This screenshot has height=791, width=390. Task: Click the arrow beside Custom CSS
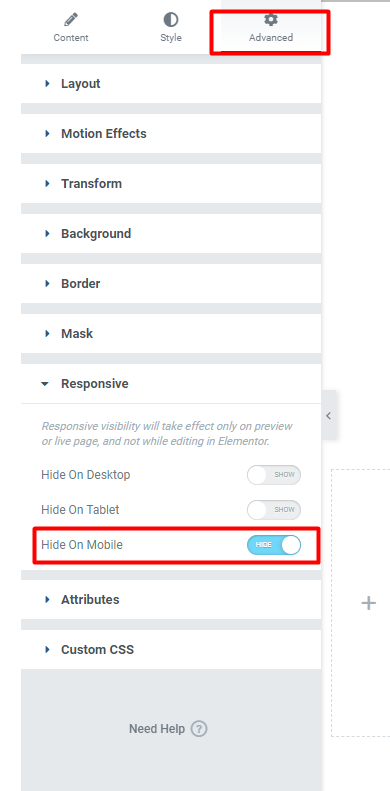[x=47, y=650]
